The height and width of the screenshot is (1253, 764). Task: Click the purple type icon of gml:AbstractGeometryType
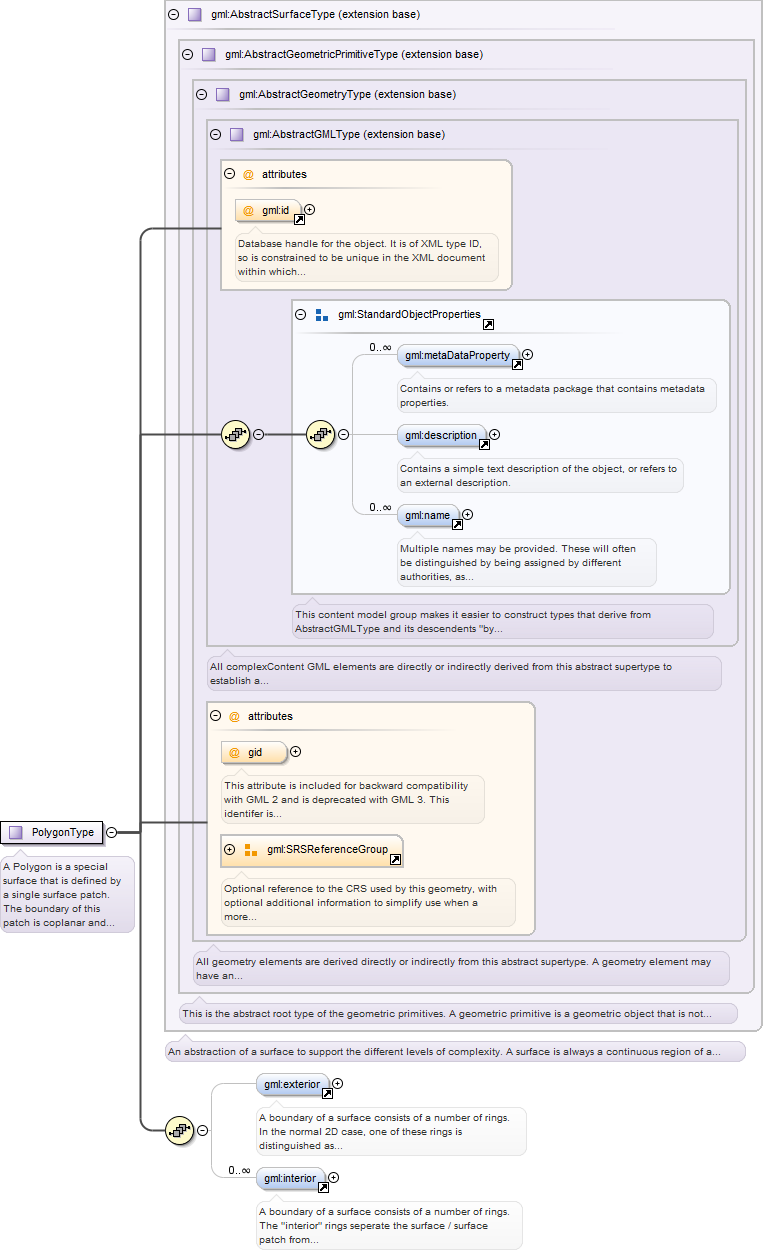pos(222,94)
